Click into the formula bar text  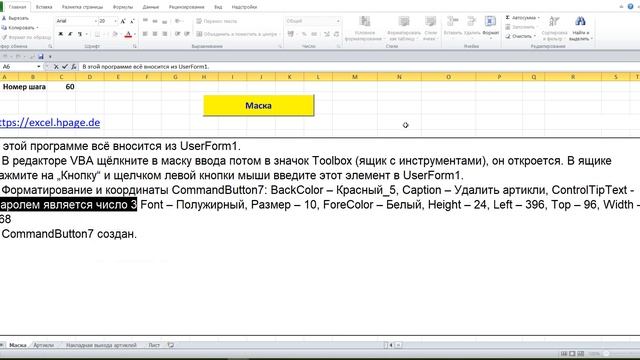click(x=146, y=67)
